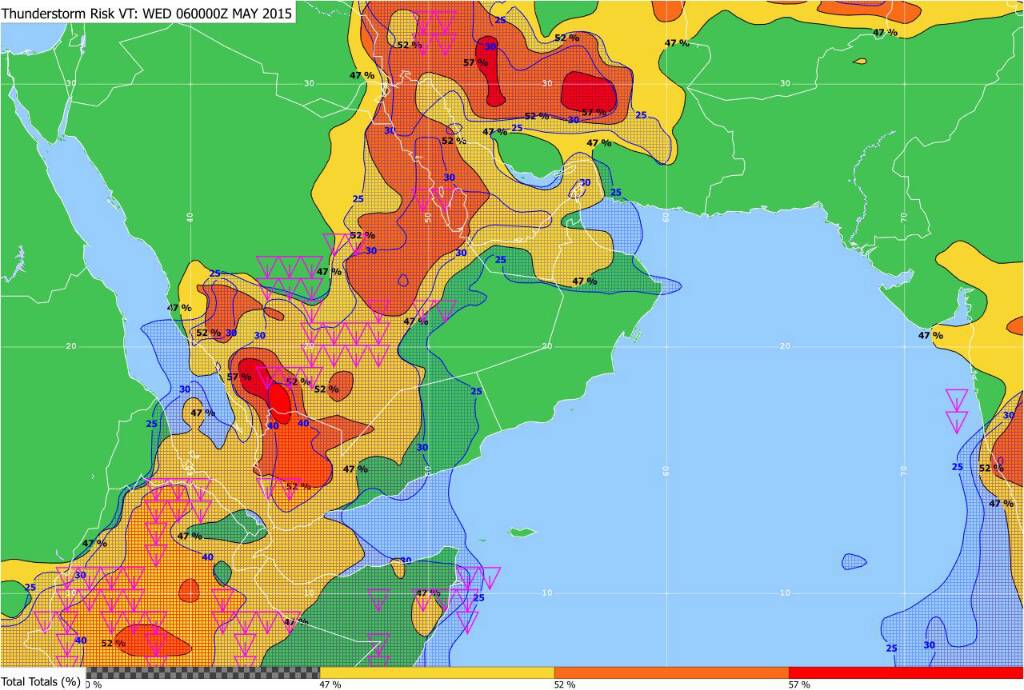Click the small blue closed contour in the lower-right sea
This screenshot has height=690, width=1024.
coord(855,561)
